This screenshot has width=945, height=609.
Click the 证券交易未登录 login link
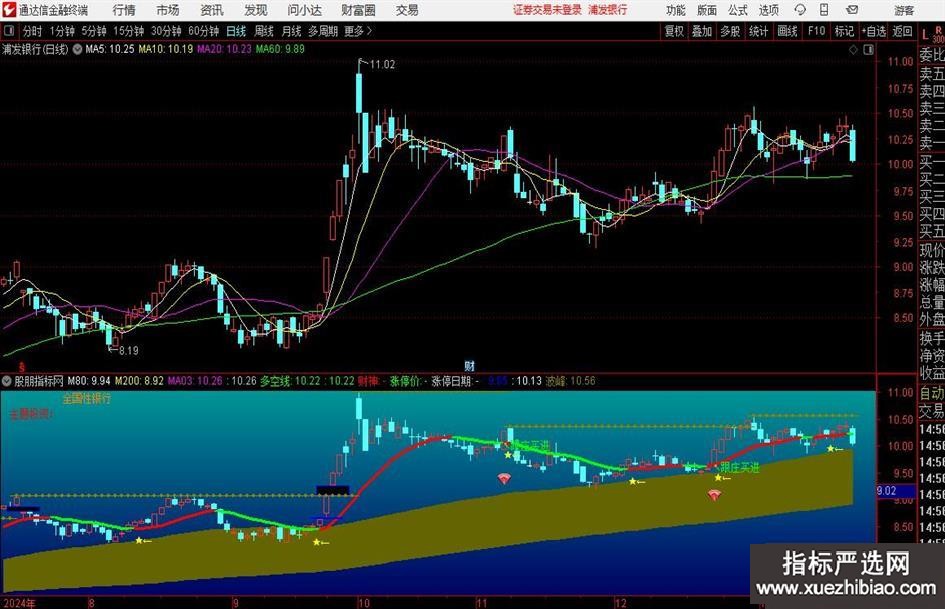[x=547, y=10]
